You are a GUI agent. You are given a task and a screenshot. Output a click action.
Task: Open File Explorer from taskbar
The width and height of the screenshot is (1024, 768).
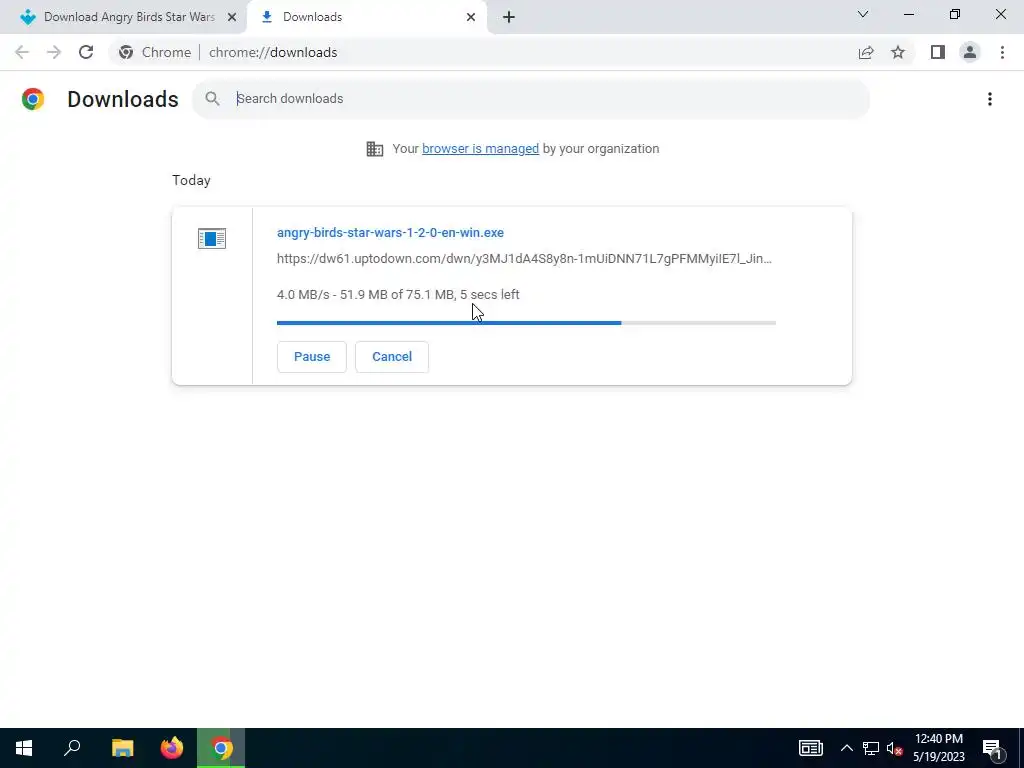[x=122, y=748]
